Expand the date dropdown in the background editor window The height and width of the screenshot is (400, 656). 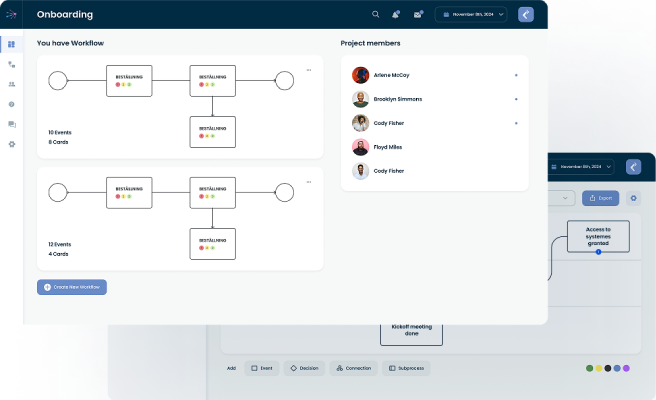click(581, 167)
